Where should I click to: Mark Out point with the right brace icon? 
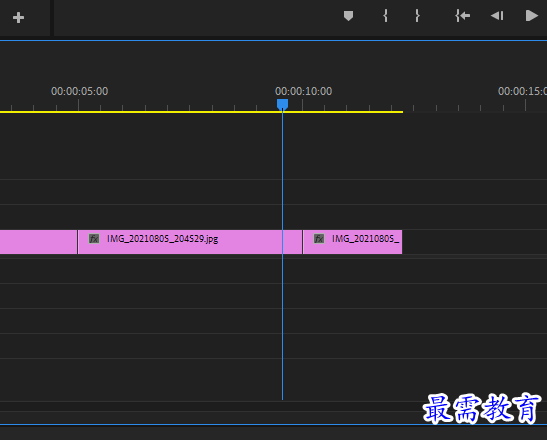click(x=417, y=16)
